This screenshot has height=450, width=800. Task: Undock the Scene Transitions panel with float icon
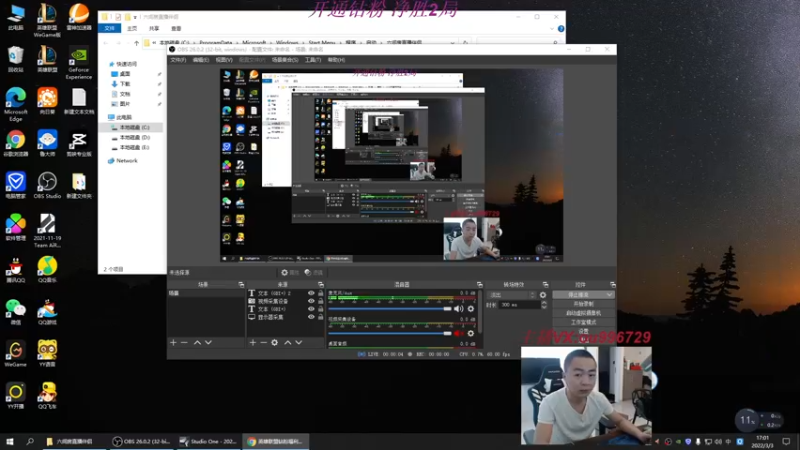(x=545, y=284)
